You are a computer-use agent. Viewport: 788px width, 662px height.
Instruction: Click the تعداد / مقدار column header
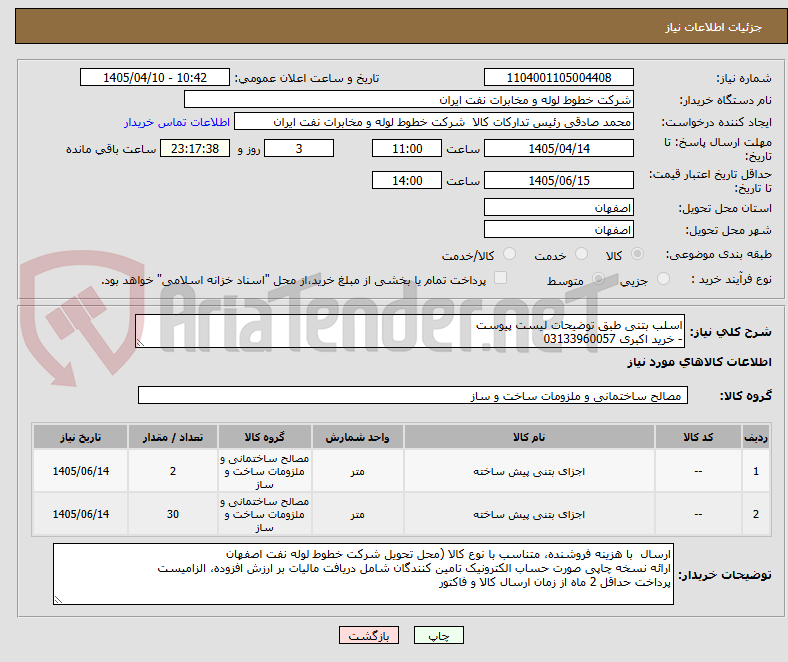(173, 437)
